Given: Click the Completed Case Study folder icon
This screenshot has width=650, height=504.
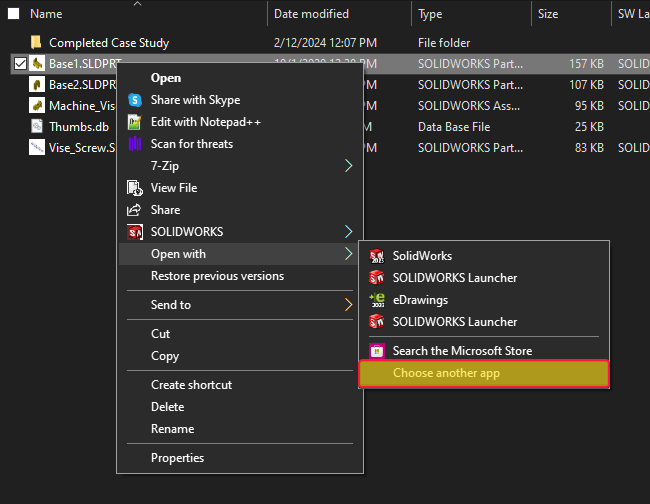Looking at the screenshot, I should click(x=36, y=42).
